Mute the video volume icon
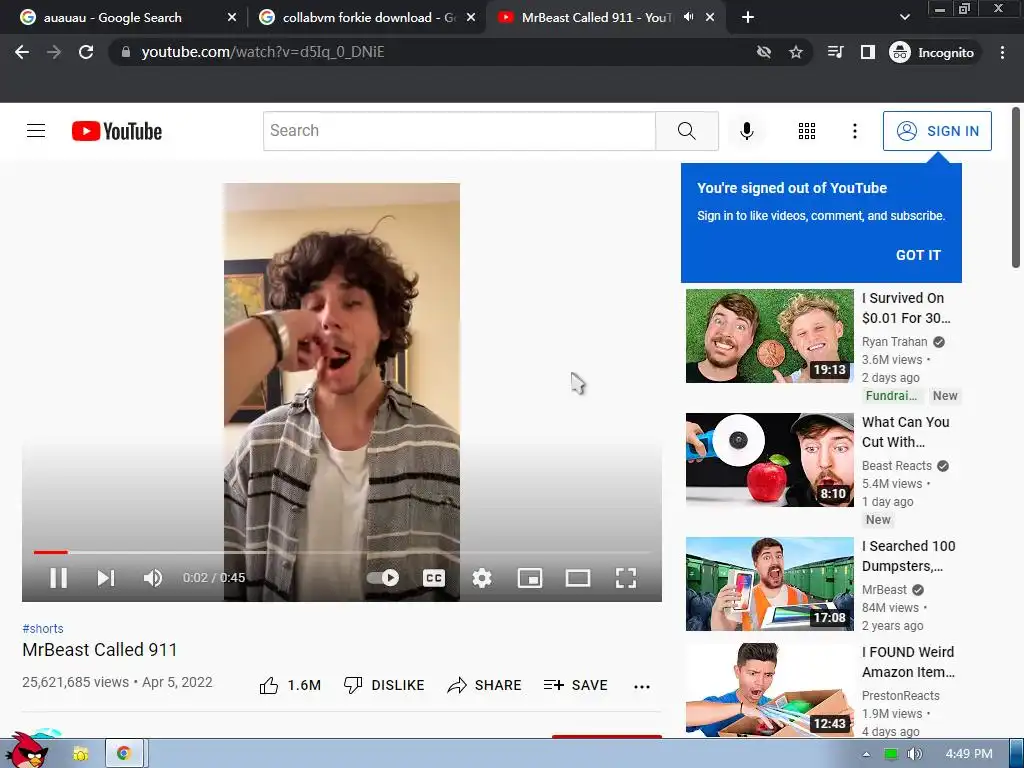The image size is (1024, 768). click(x=153, y=578)
